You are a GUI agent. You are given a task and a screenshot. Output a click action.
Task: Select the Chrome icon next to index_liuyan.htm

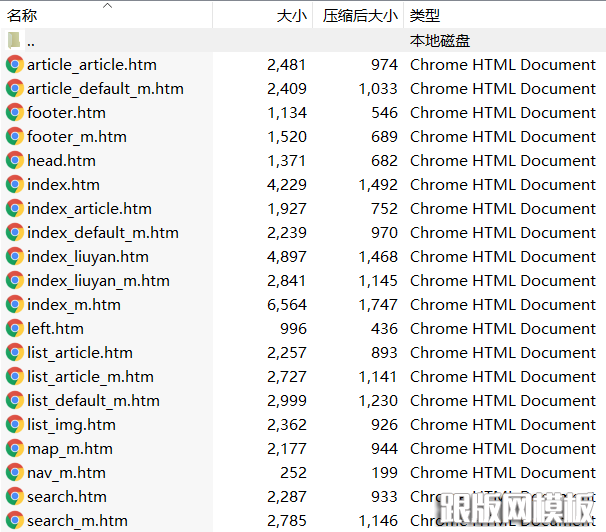click(15, 256)
